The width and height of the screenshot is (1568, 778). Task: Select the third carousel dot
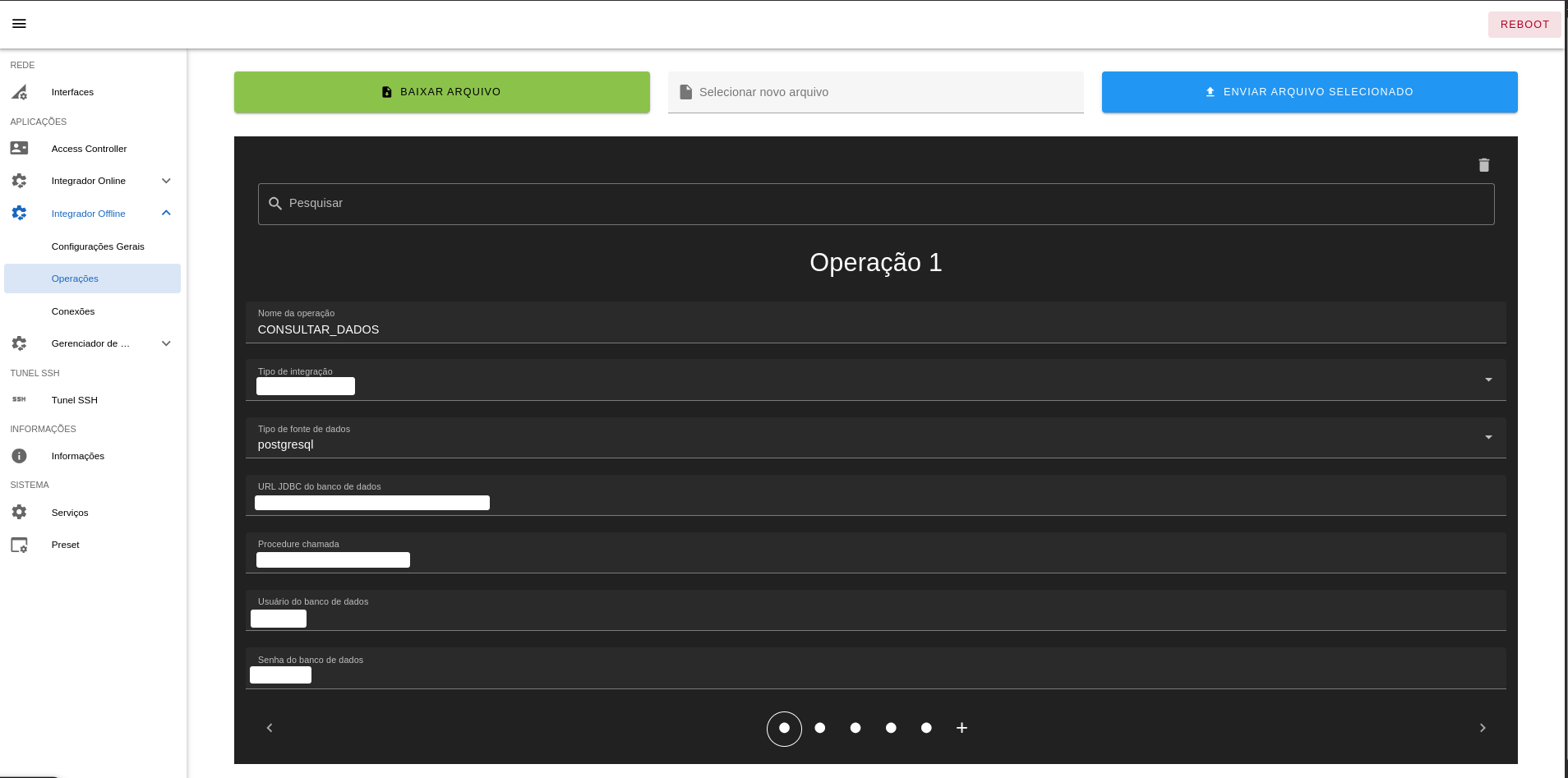pos(855,728)
